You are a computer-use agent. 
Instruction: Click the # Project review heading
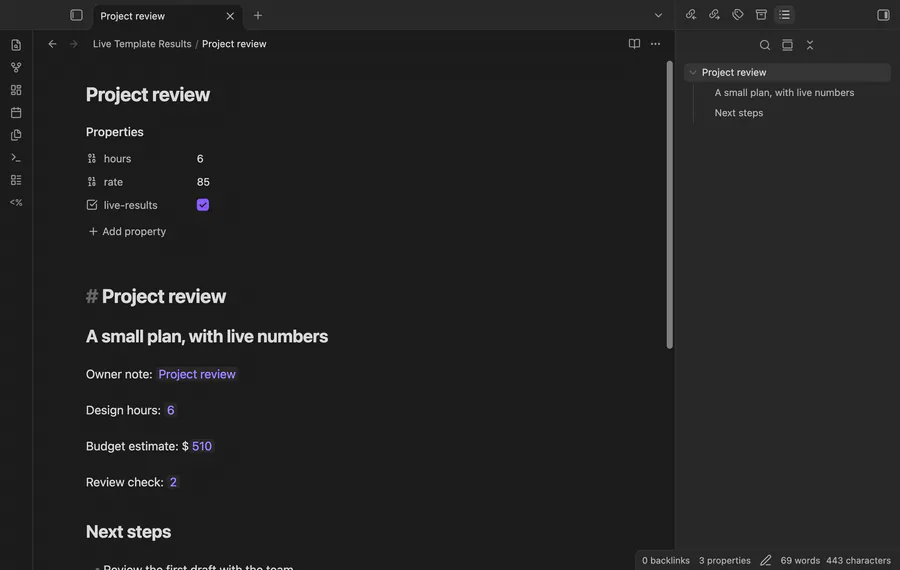click(156, 296)
